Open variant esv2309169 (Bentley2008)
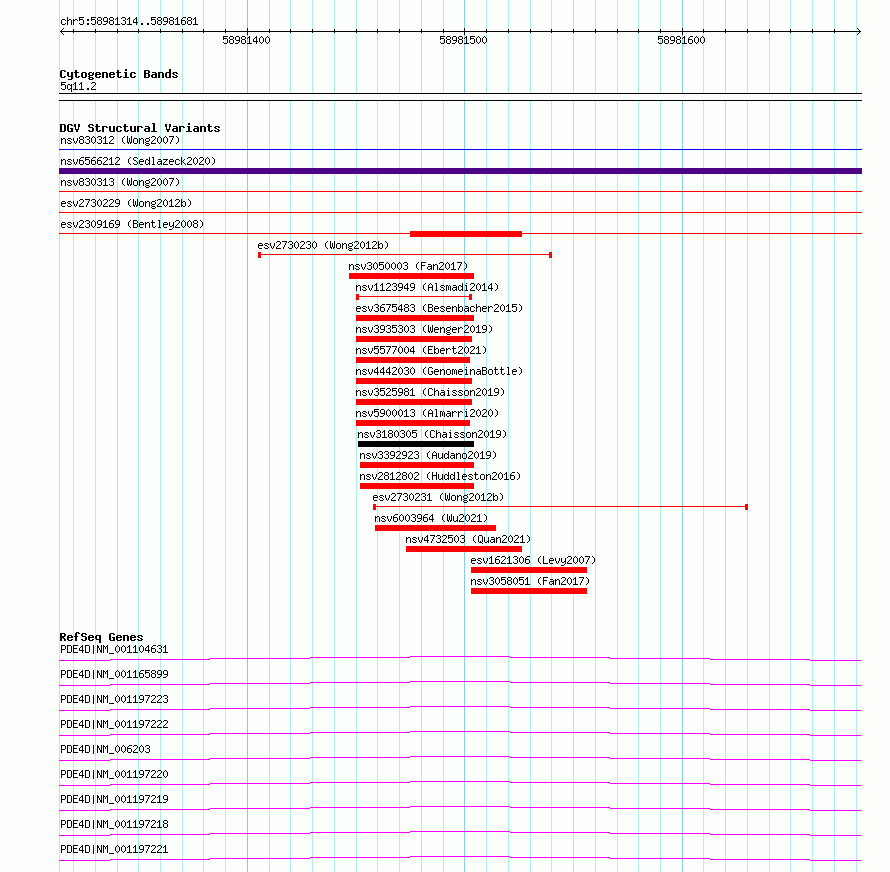Image resolution: width=890 pixels, height=872 pixels. 132,224
